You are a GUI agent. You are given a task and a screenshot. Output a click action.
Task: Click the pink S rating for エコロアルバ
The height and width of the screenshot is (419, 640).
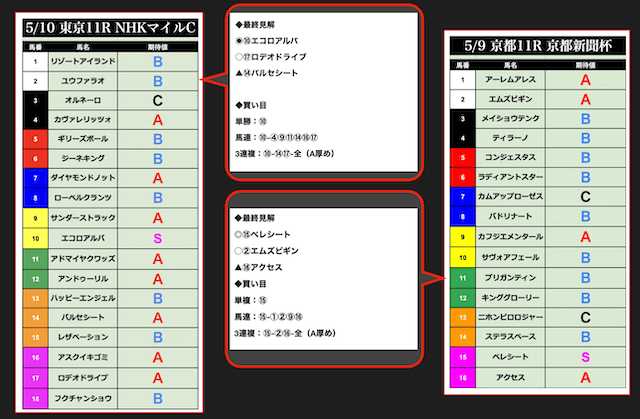point(158,239)
